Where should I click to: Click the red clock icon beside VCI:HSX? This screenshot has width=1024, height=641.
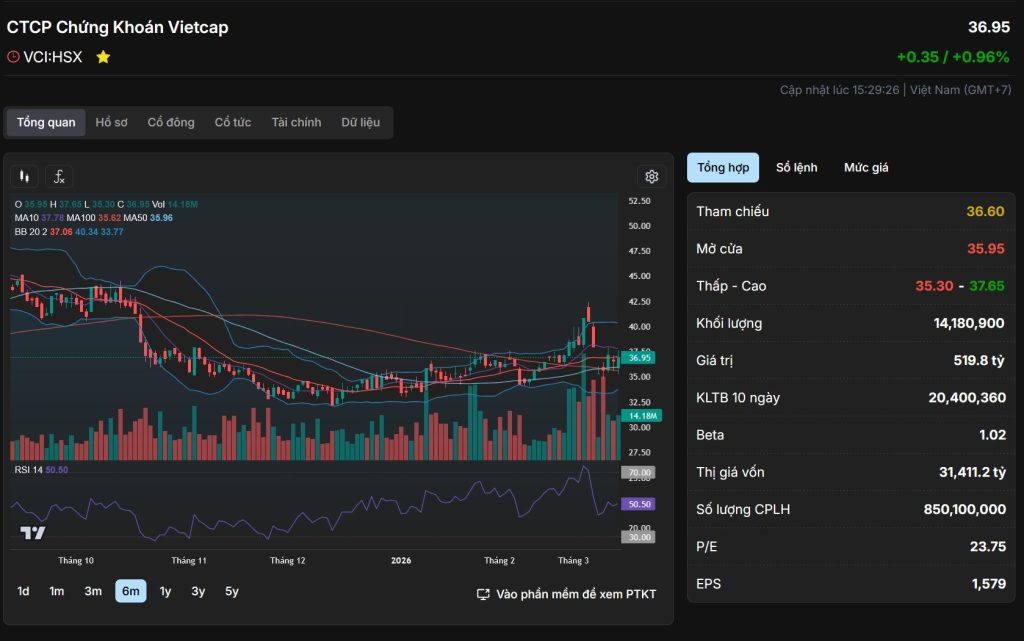(13, 57)
